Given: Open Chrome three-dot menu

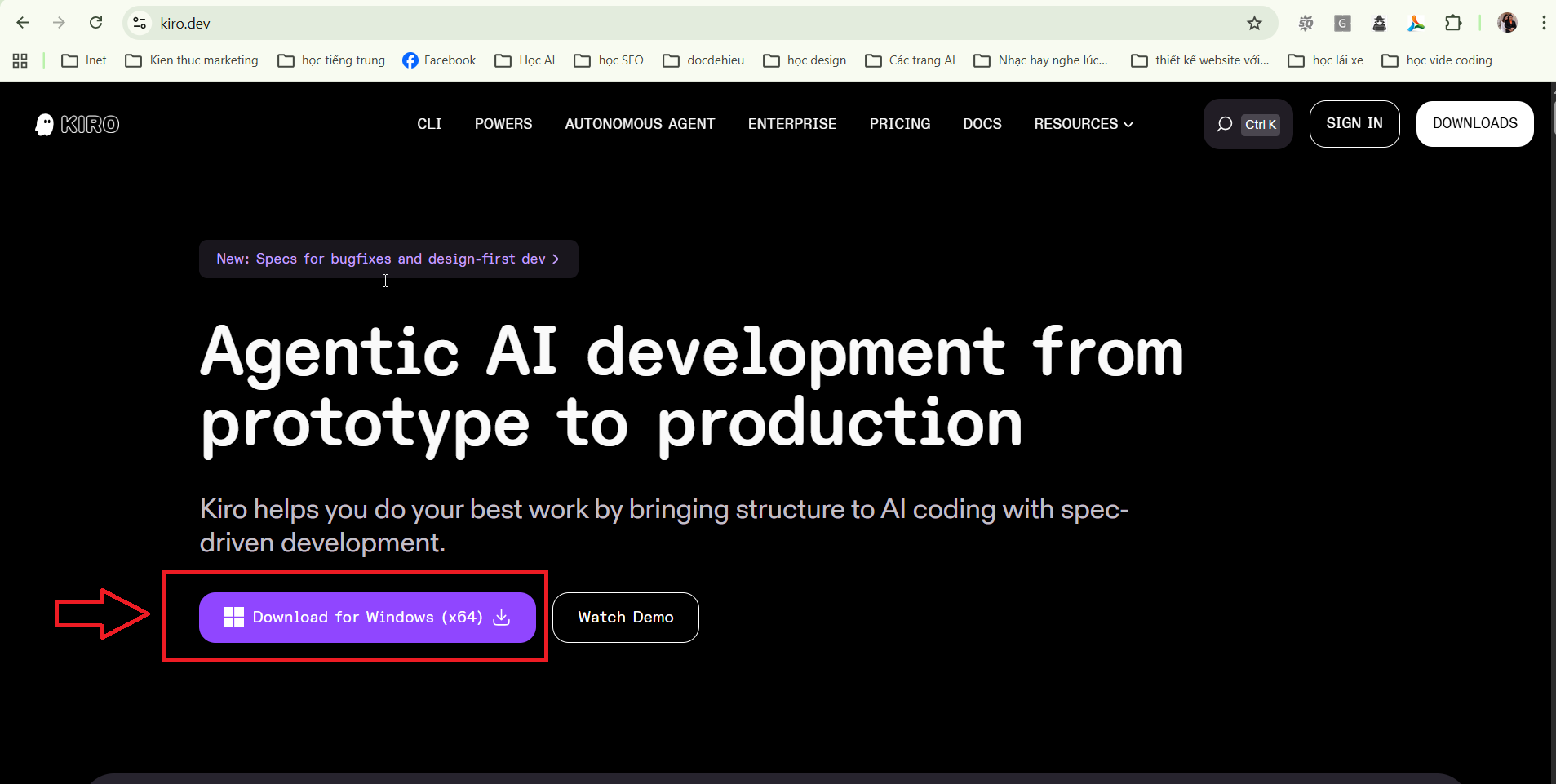Looking at the screenshot, I should pyautogui.click(x=1544, y=23).
